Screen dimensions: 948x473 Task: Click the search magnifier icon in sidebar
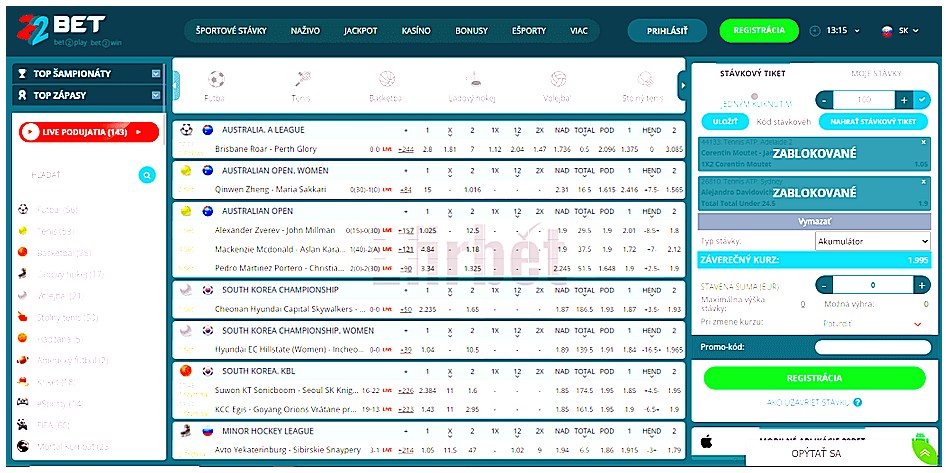point(147,175)
